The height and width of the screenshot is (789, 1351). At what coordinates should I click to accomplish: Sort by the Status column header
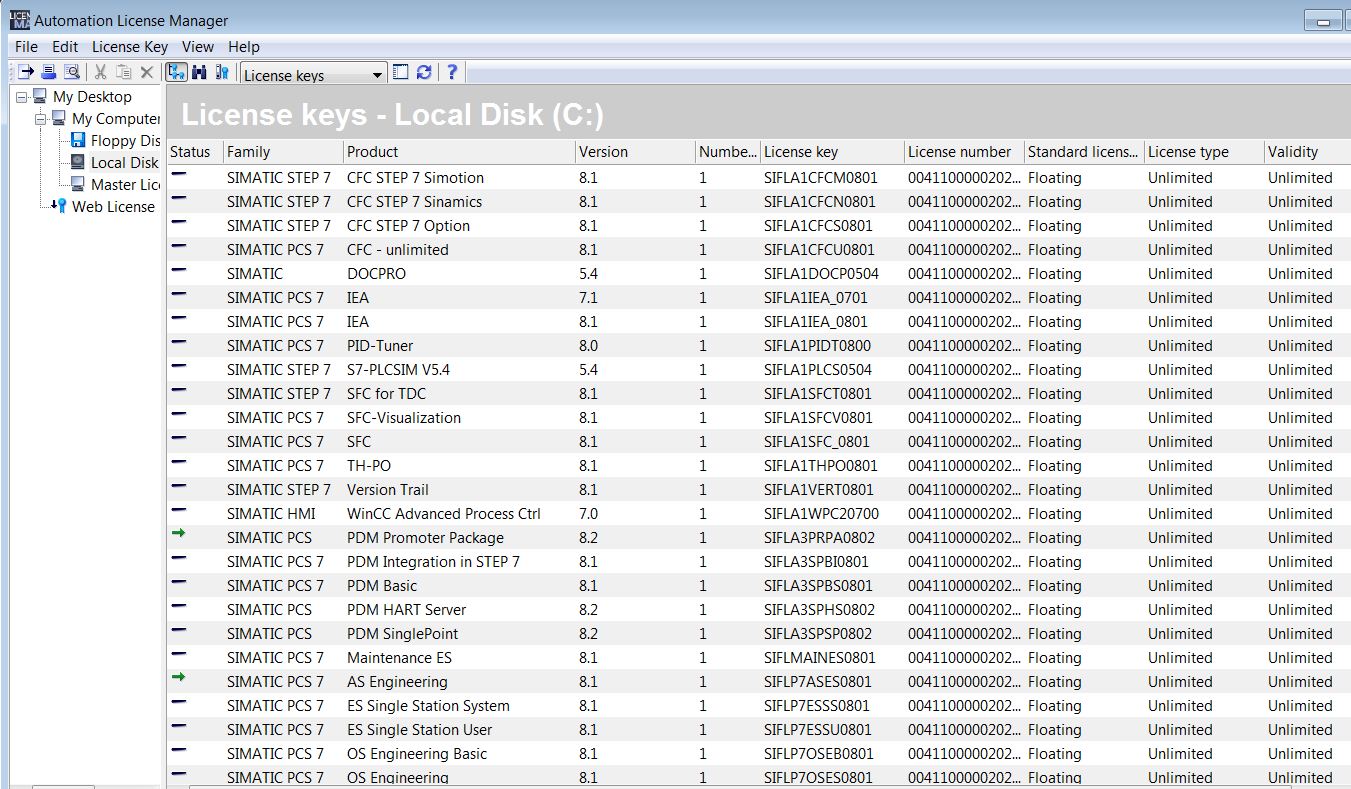point(194,152)
